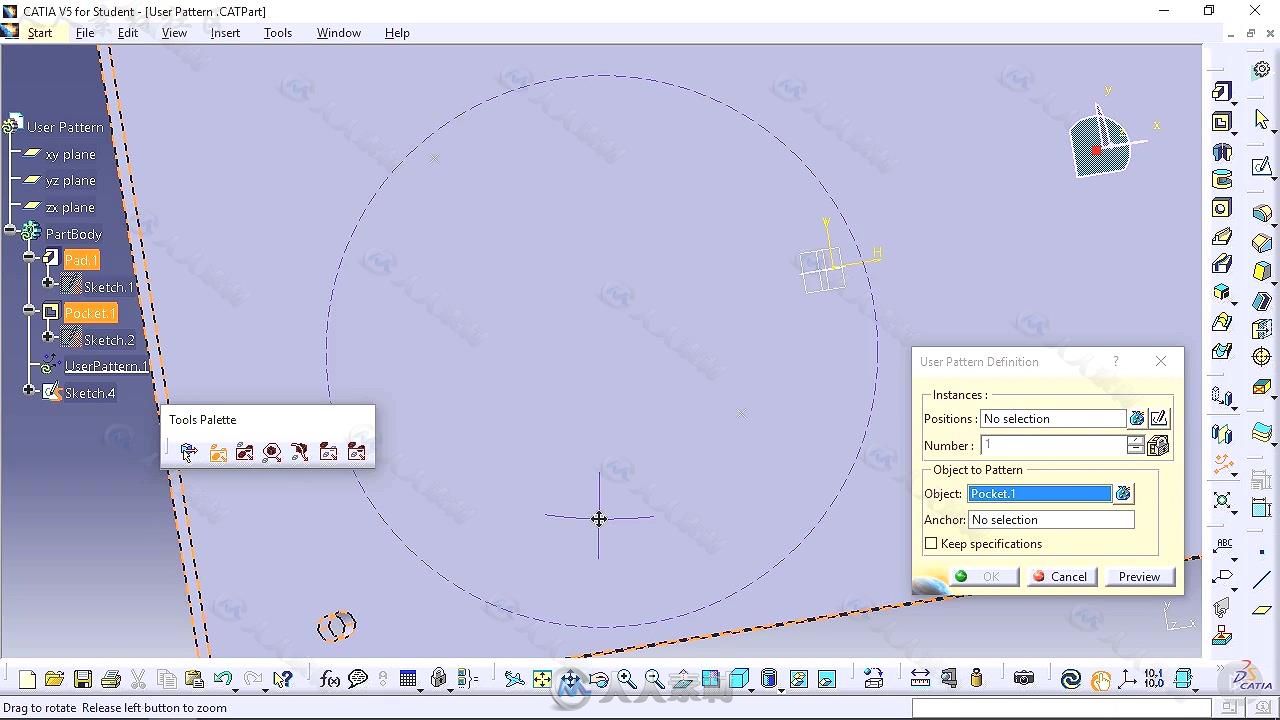1280x720 pixels.
Task: Click the Preview button
Action: coord(1139,577)
